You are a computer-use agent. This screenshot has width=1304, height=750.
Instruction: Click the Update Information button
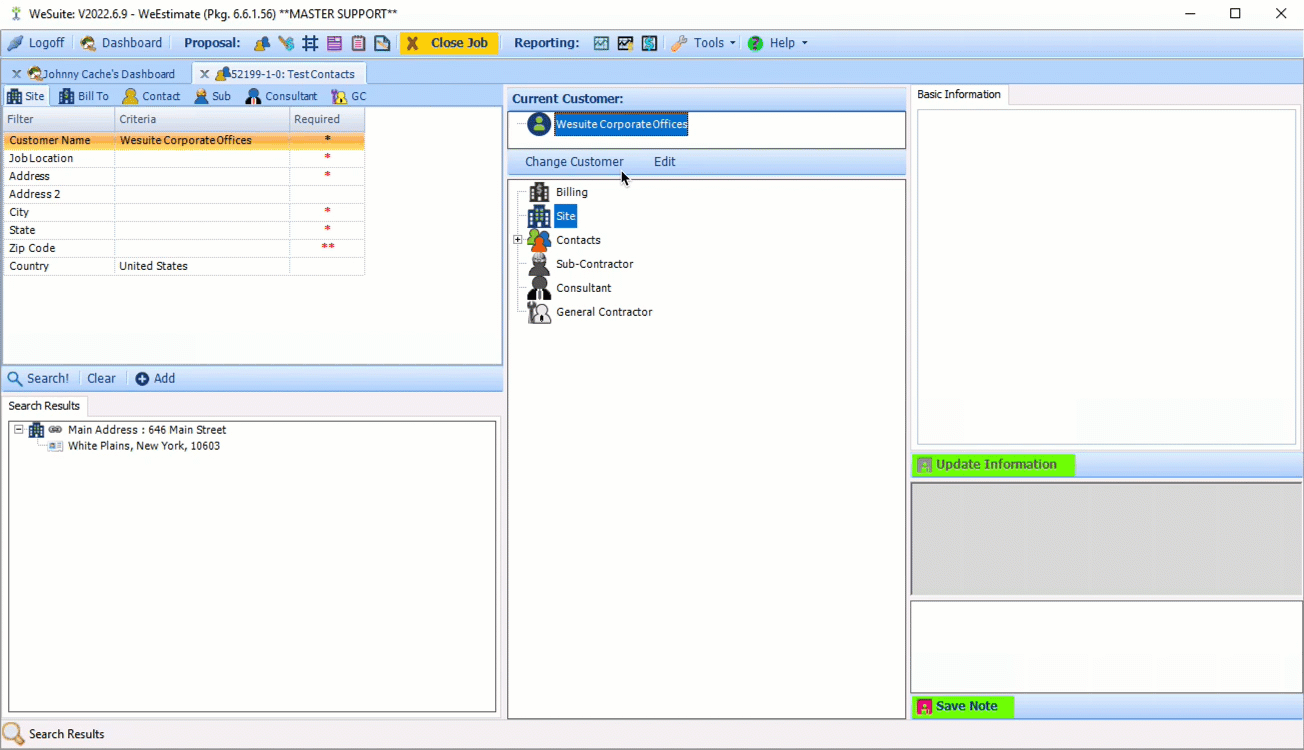[x=993, y=465]
